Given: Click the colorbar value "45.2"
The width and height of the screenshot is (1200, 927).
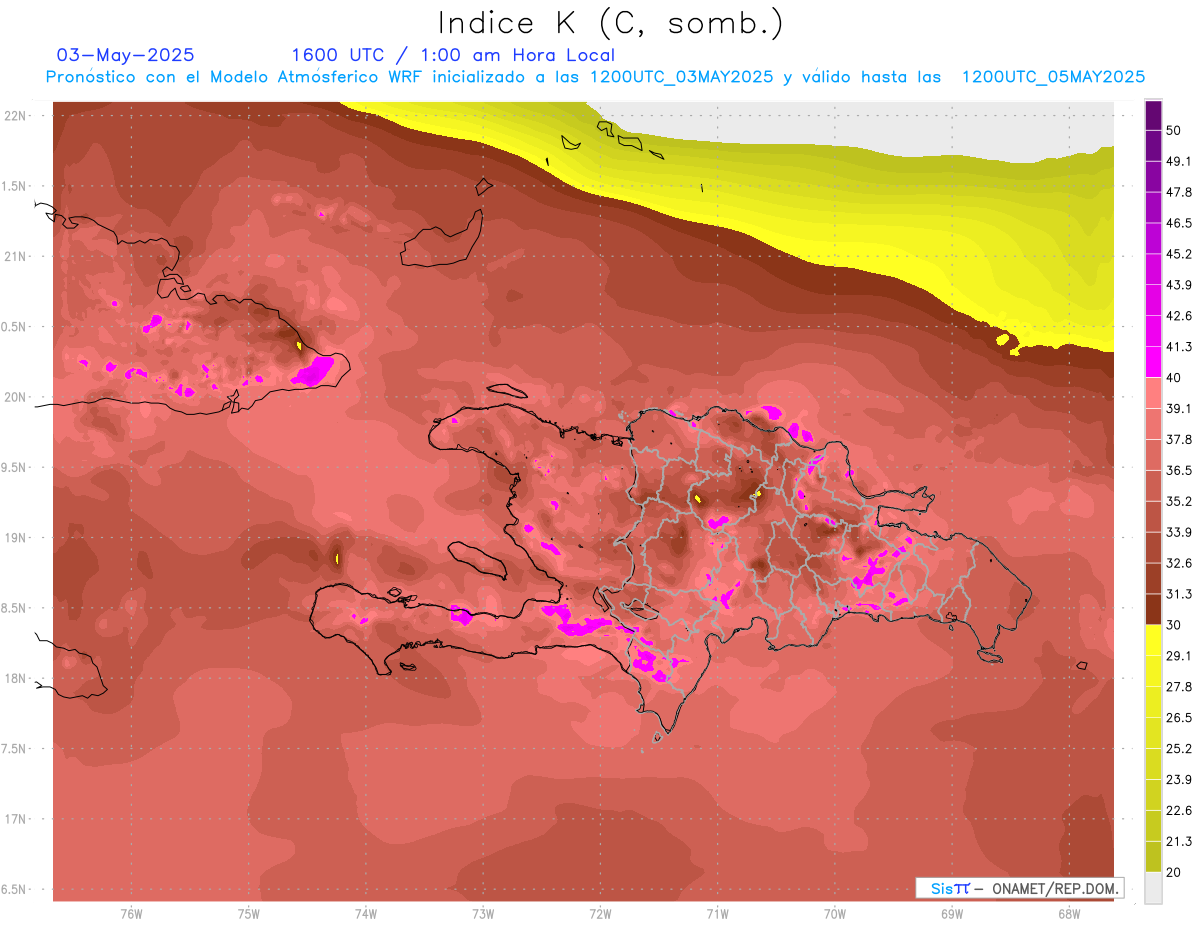Looking at the screenshot, I should click(1180, 254).
